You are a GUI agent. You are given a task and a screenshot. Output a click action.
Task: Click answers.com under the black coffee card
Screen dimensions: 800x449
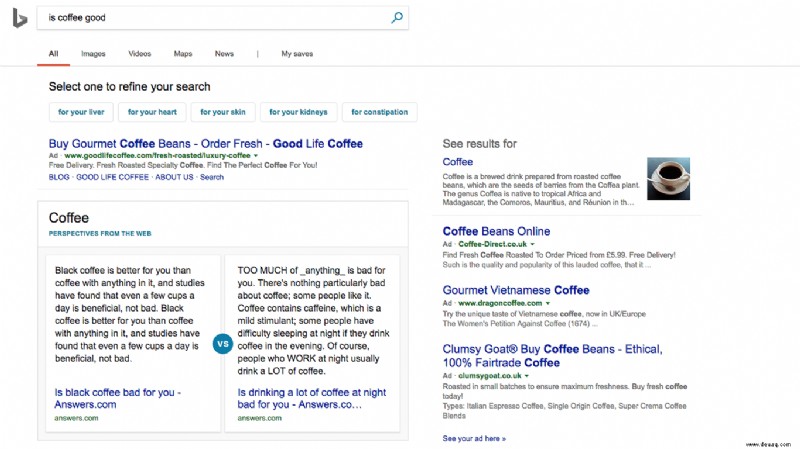76,418
